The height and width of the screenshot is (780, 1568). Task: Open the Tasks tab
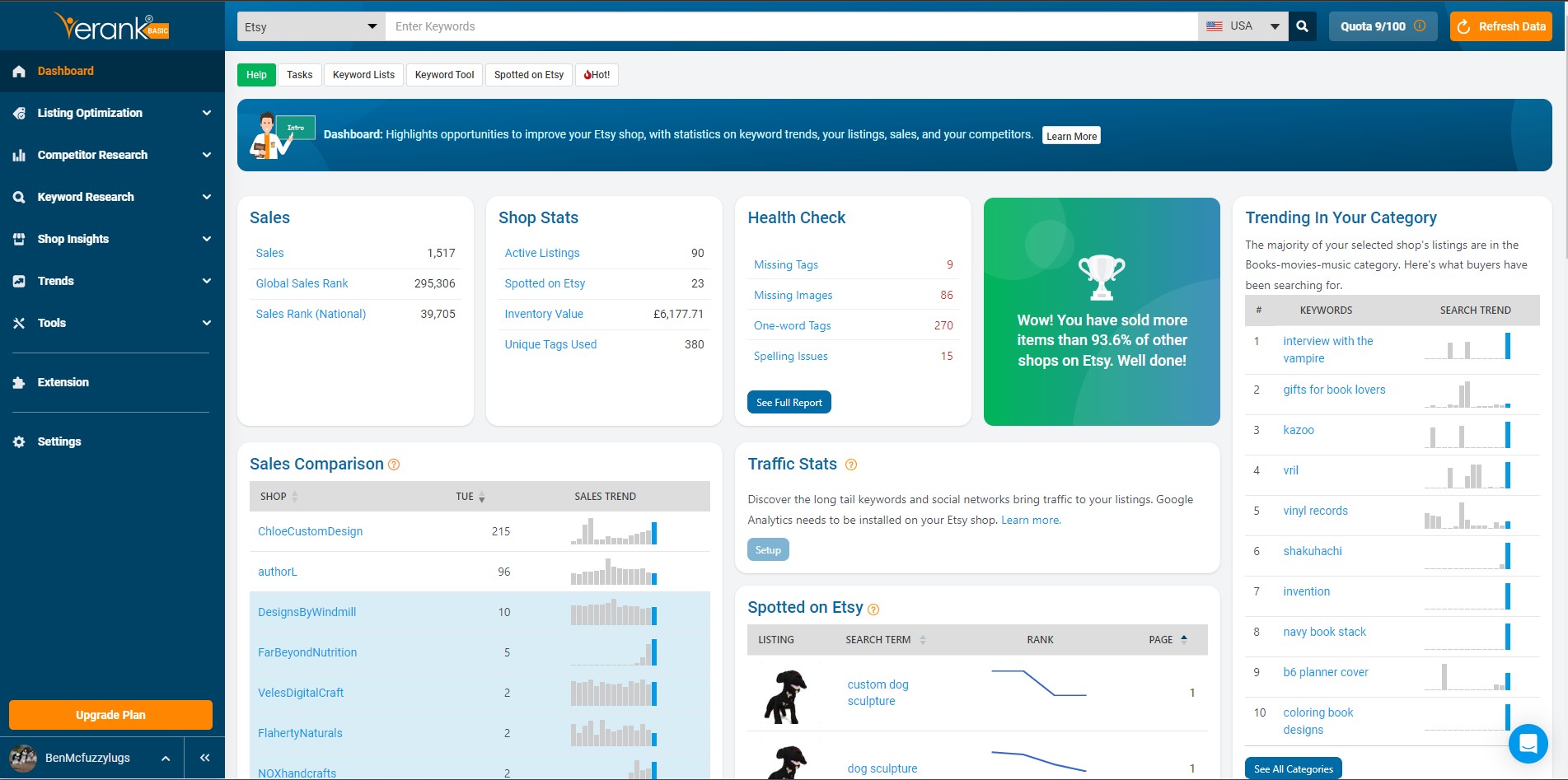click(300, 75)
